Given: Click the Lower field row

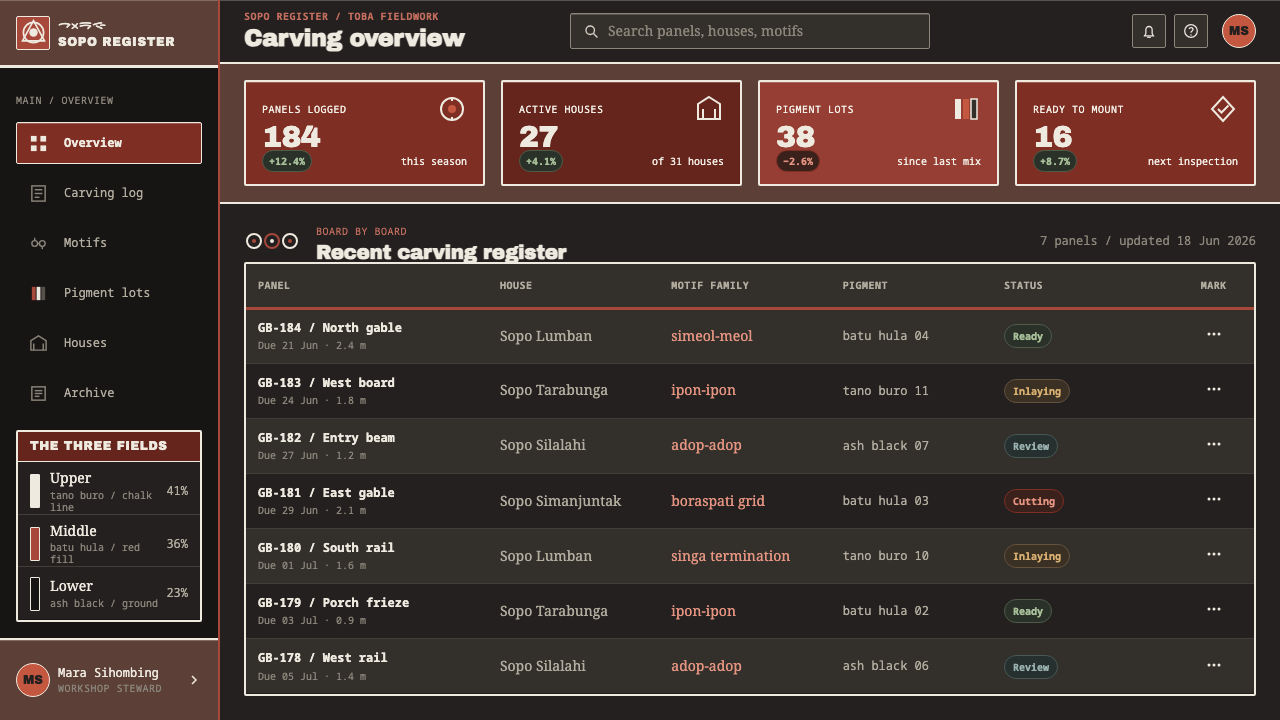Looking at the screenshot, I should [109, 593].
